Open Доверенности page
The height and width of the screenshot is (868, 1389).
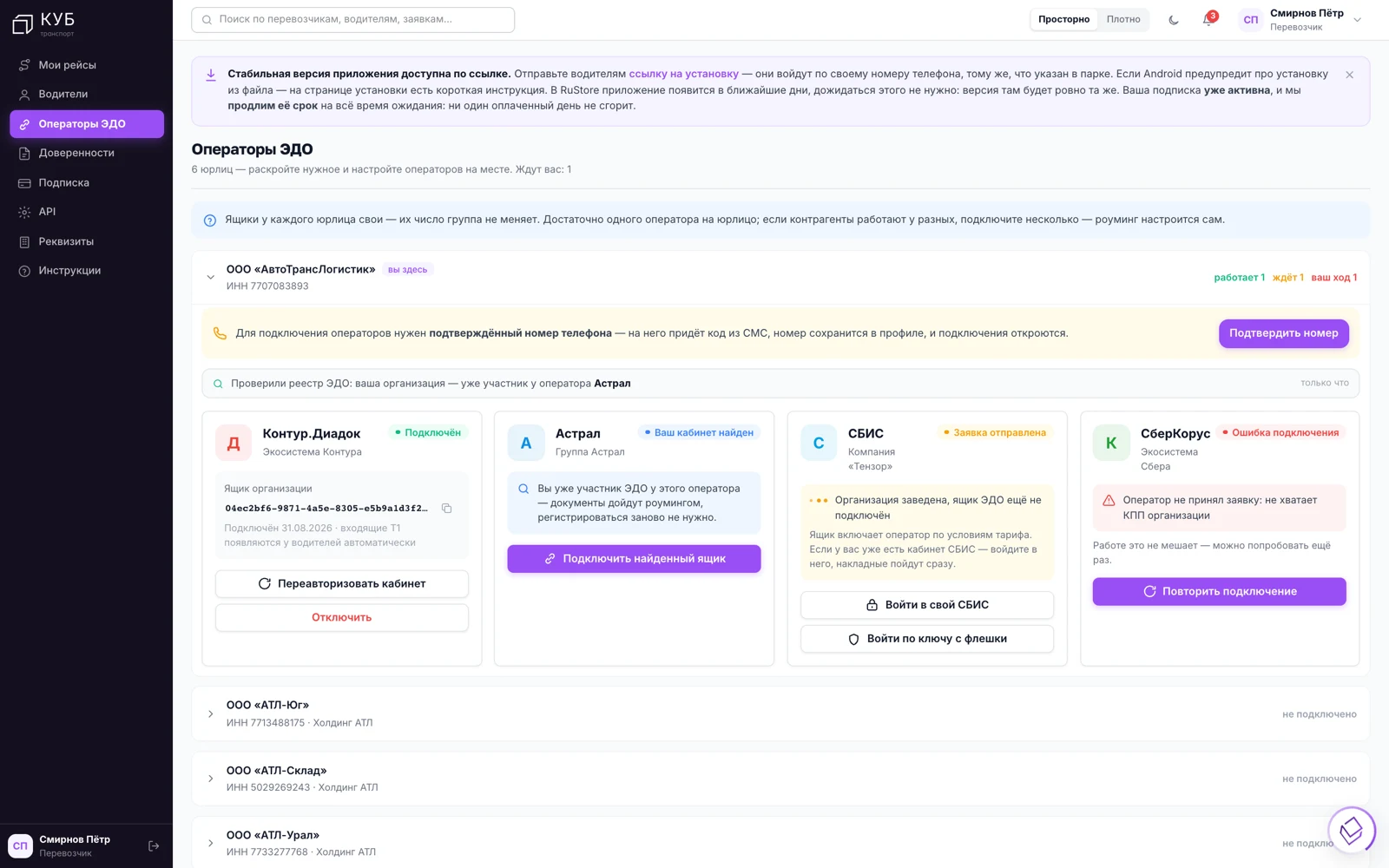87,154
